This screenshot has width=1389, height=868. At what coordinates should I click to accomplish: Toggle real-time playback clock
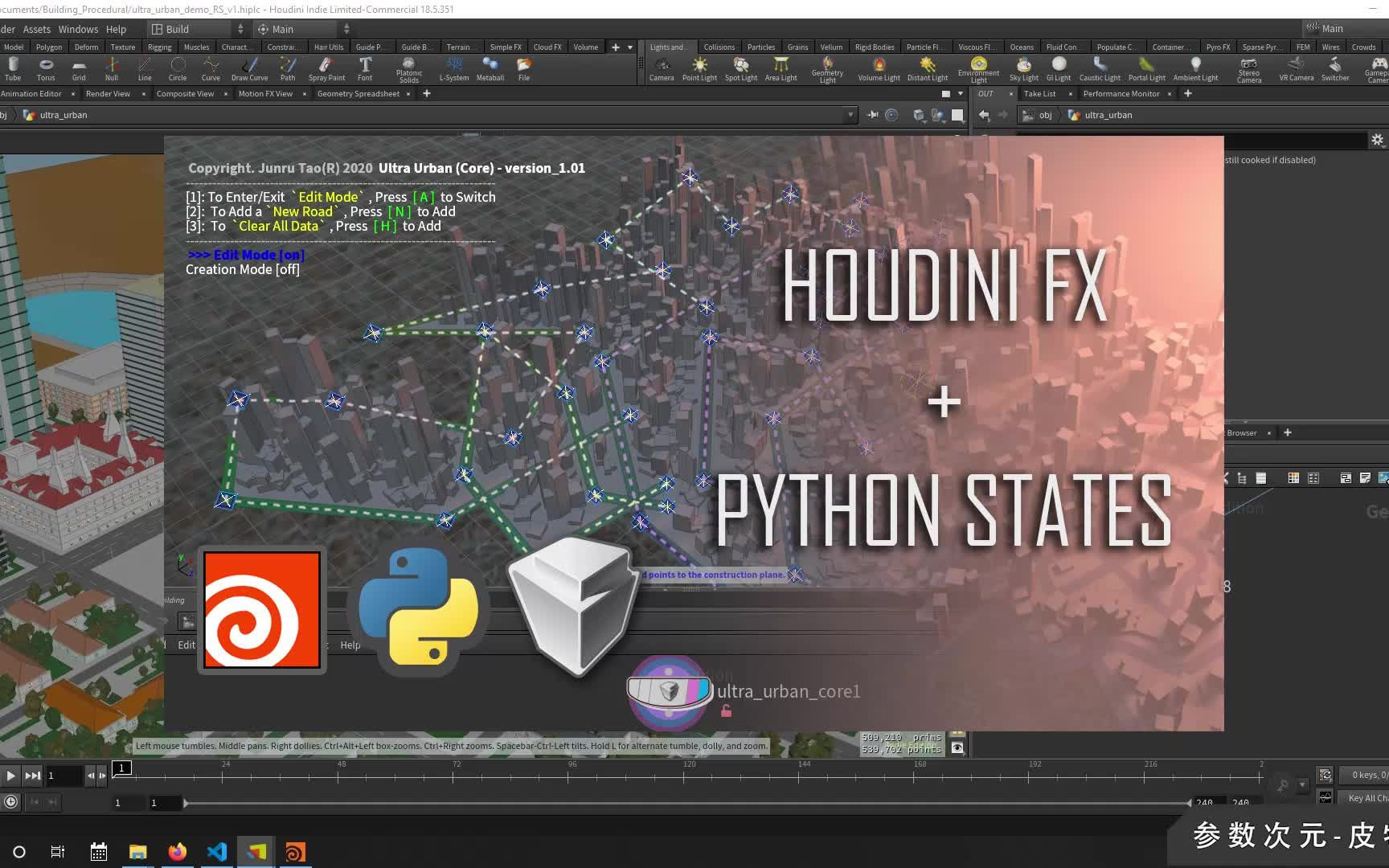pos(10,801)
